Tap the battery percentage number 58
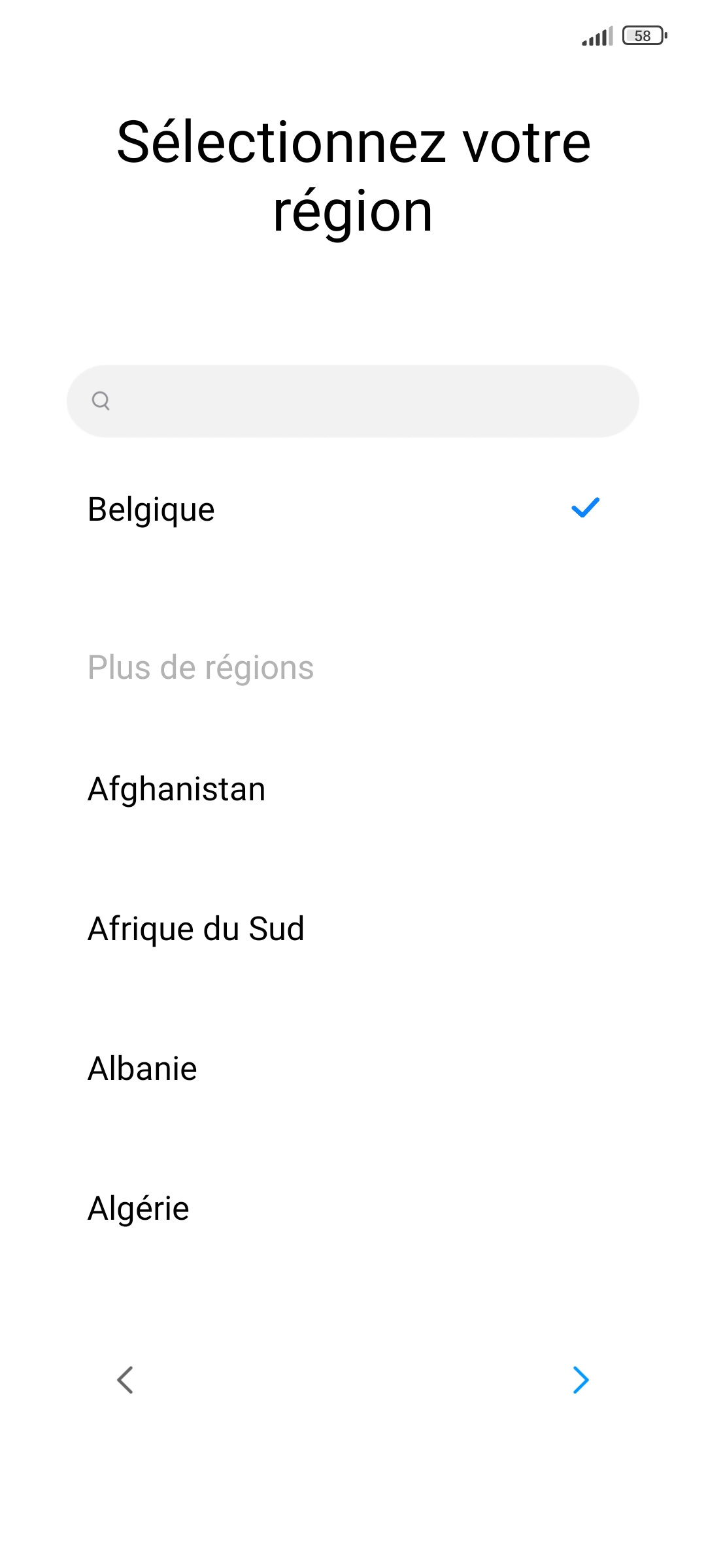This screenshot has height=1568, width=706. pos(643,36)
